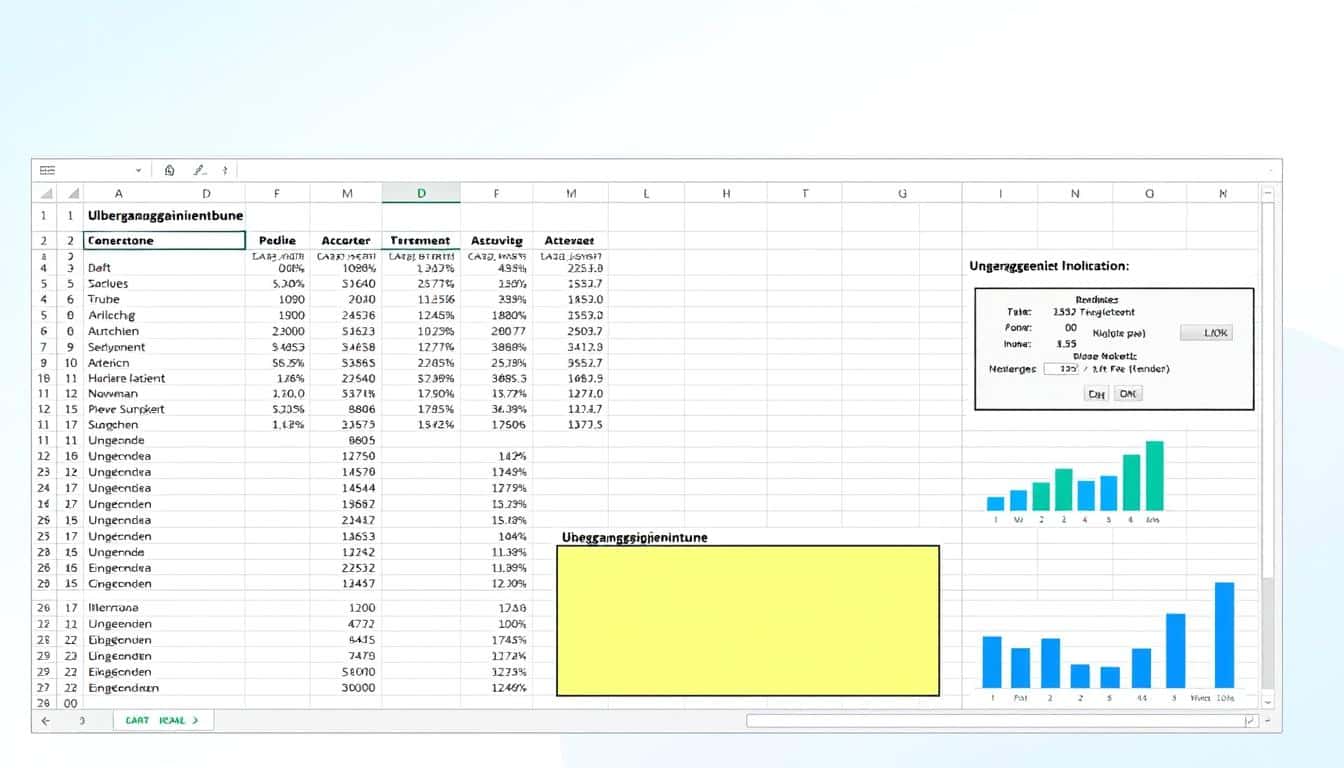Click the grid icon in the name box
The image size is (1344, 768).
coord(47,171)
